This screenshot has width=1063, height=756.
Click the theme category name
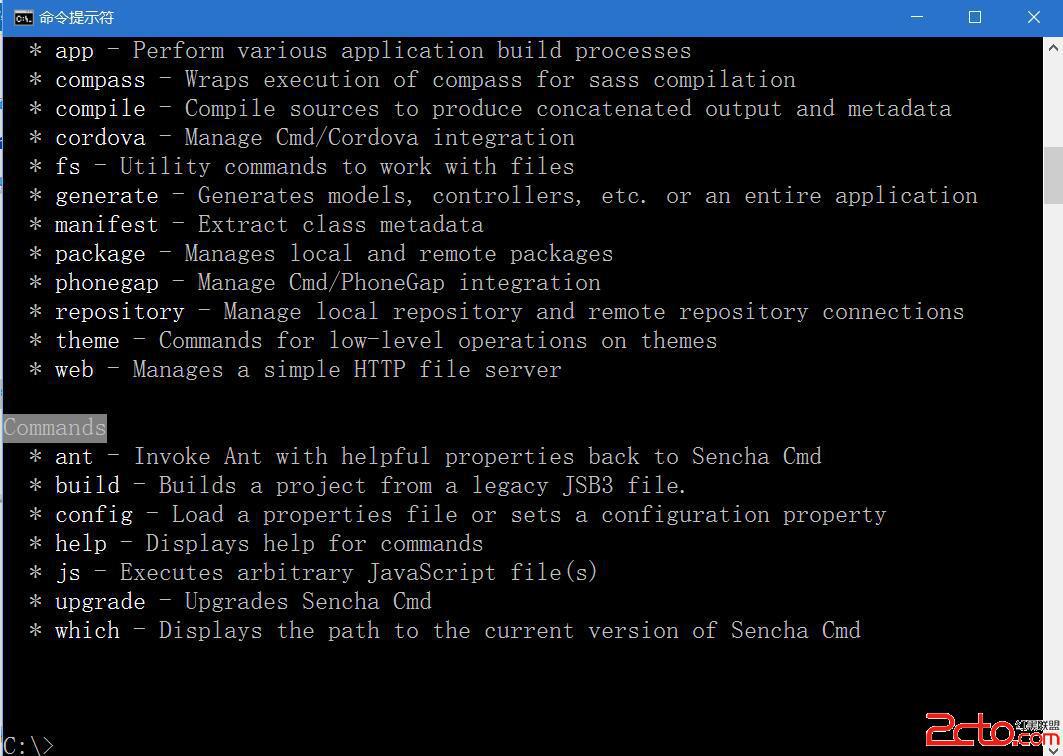coord(87,341)
